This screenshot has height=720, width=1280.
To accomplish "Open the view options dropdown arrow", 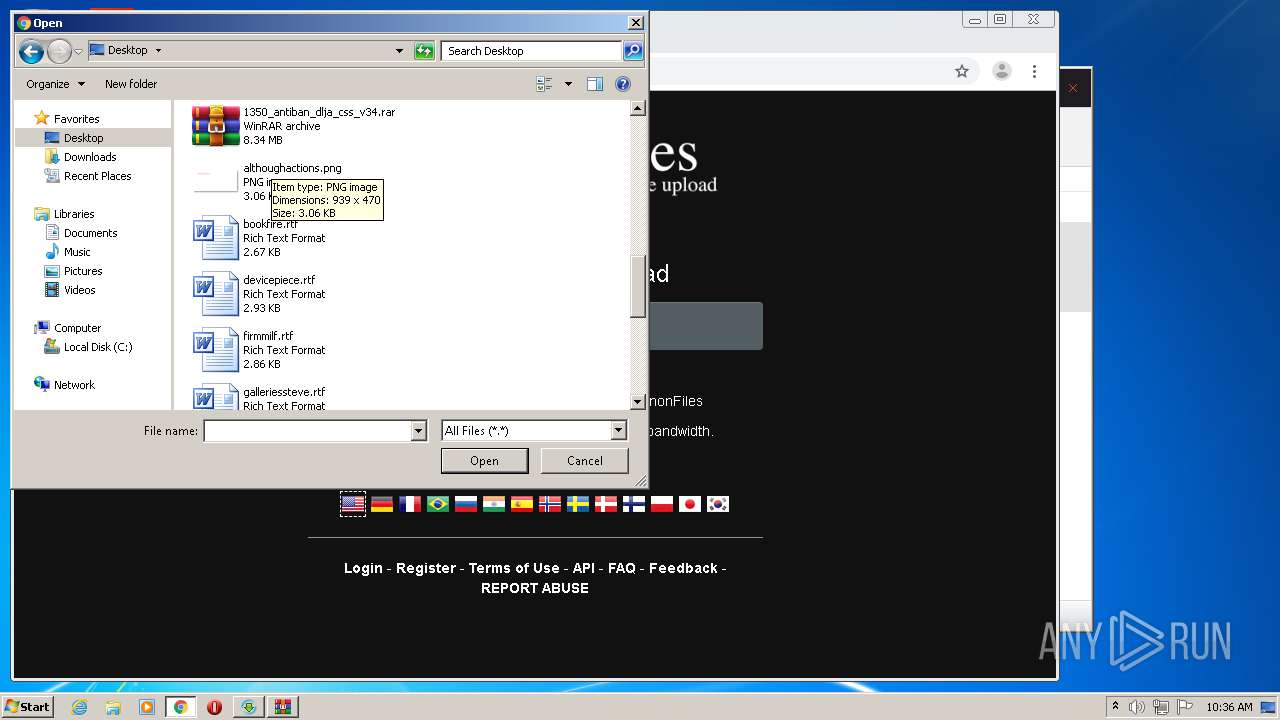I will (568, 84).
